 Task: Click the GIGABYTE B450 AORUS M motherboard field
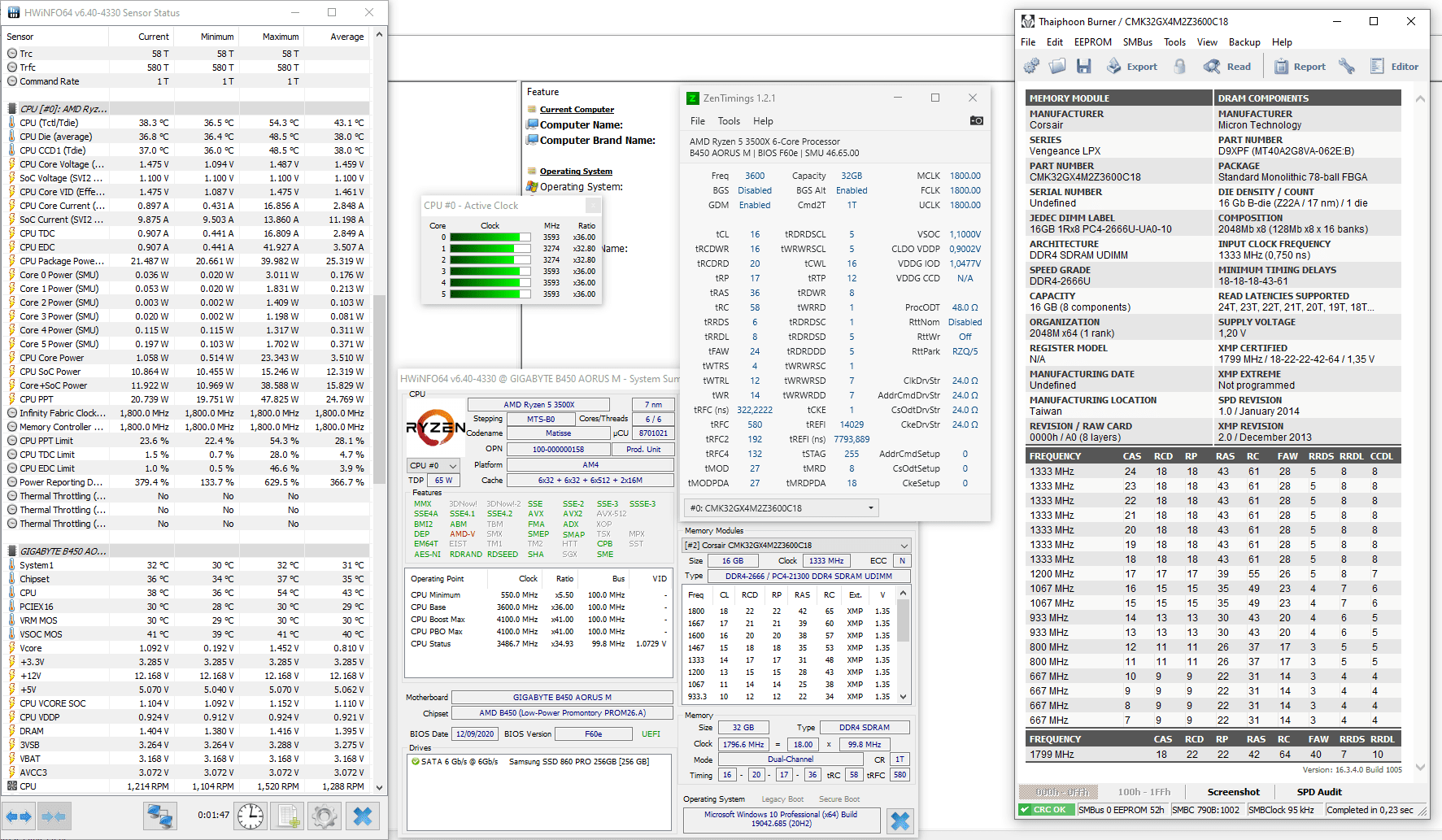click(562, 697)
